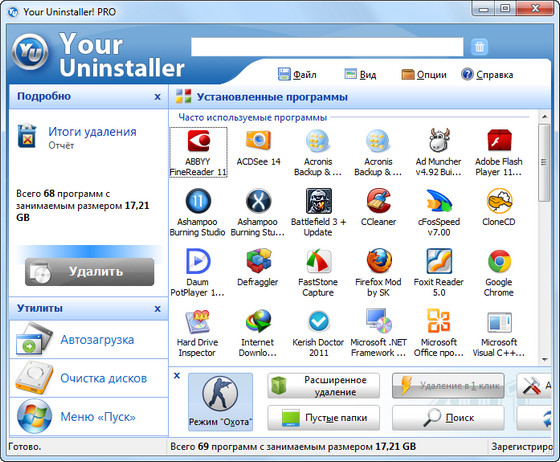Screen dimensions: 560x462
Task: Select Adobe Flash Player 11 icon
Action: [499, 140]
